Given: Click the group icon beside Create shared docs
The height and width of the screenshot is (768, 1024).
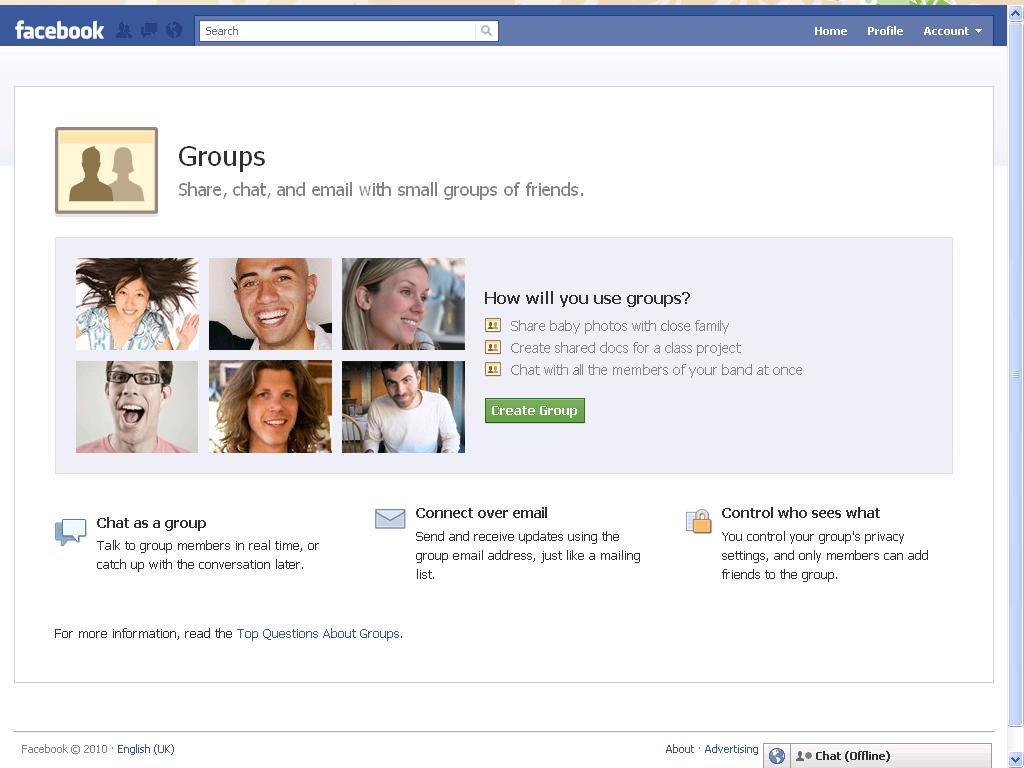Looking at the screenshot, I should pyautogui.click(x=493, y=347).
